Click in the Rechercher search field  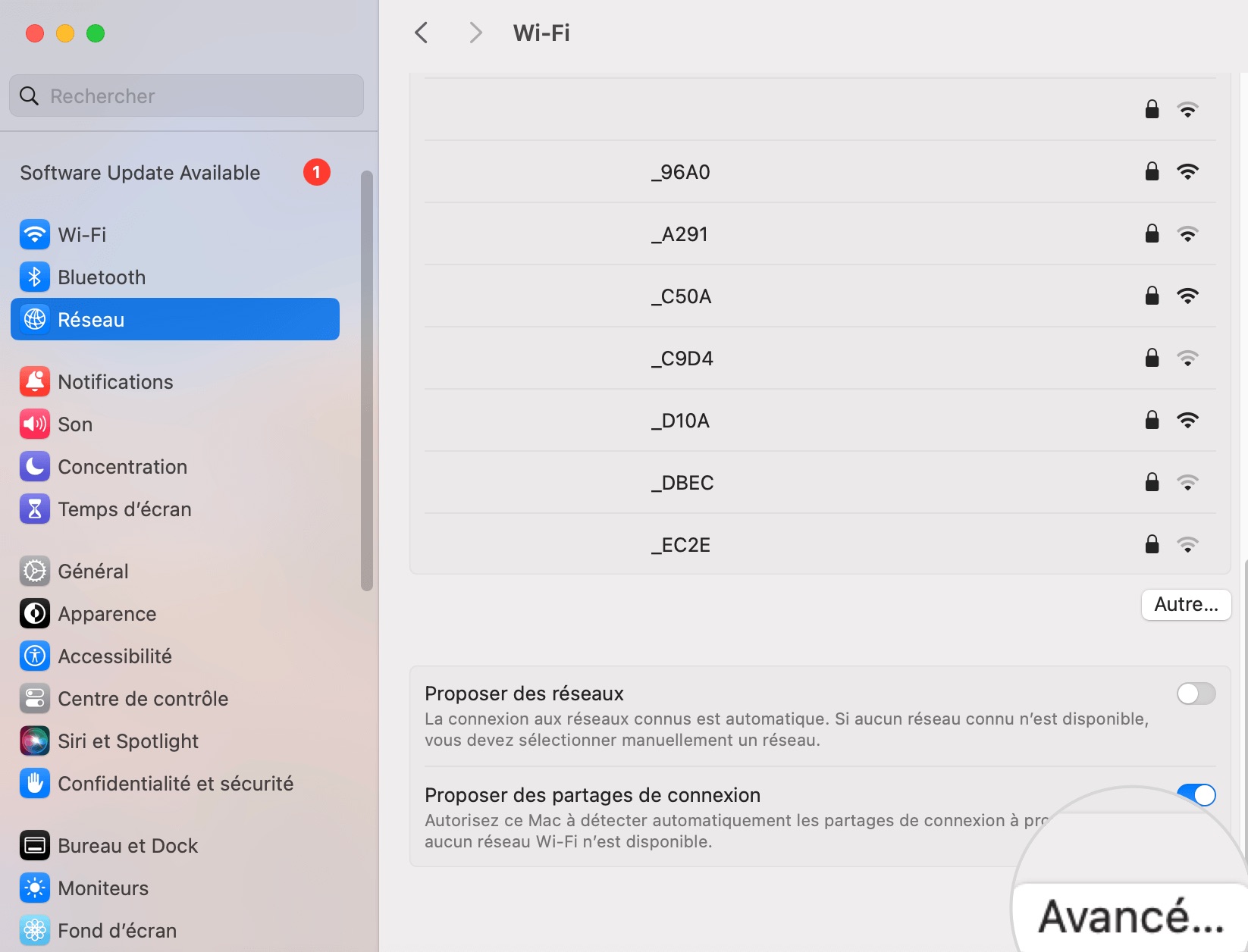pyautogui.click(x=187, y=96)
